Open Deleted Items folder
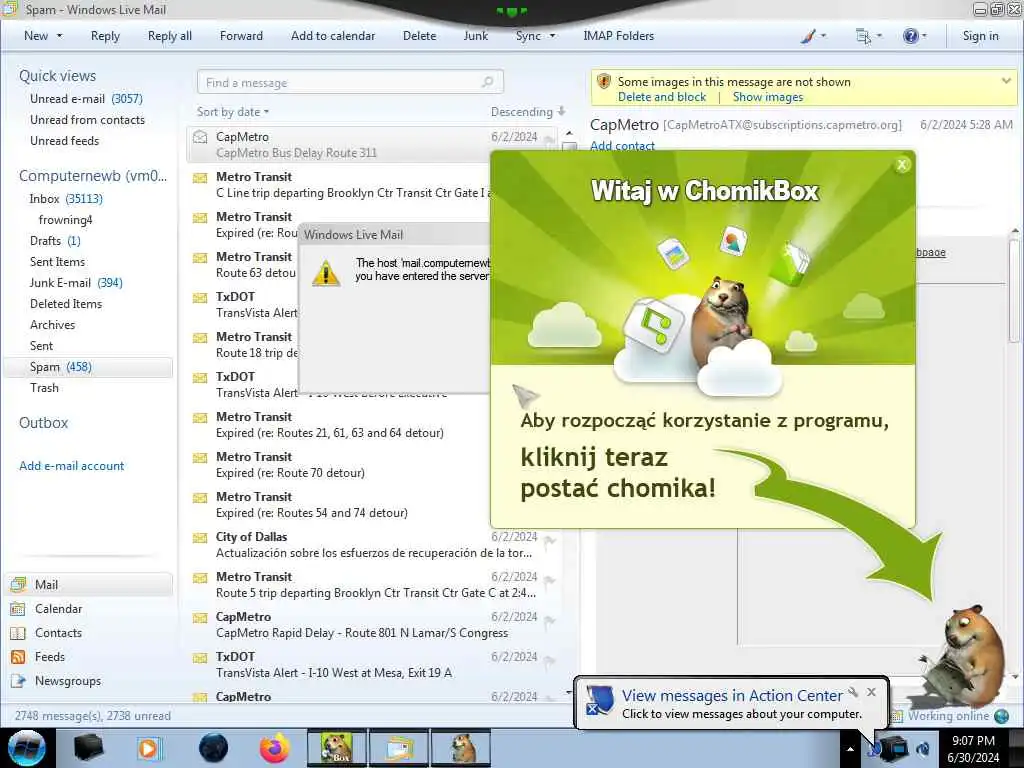This screenshot has width=1024, height=768. click(x=66, y=304)
